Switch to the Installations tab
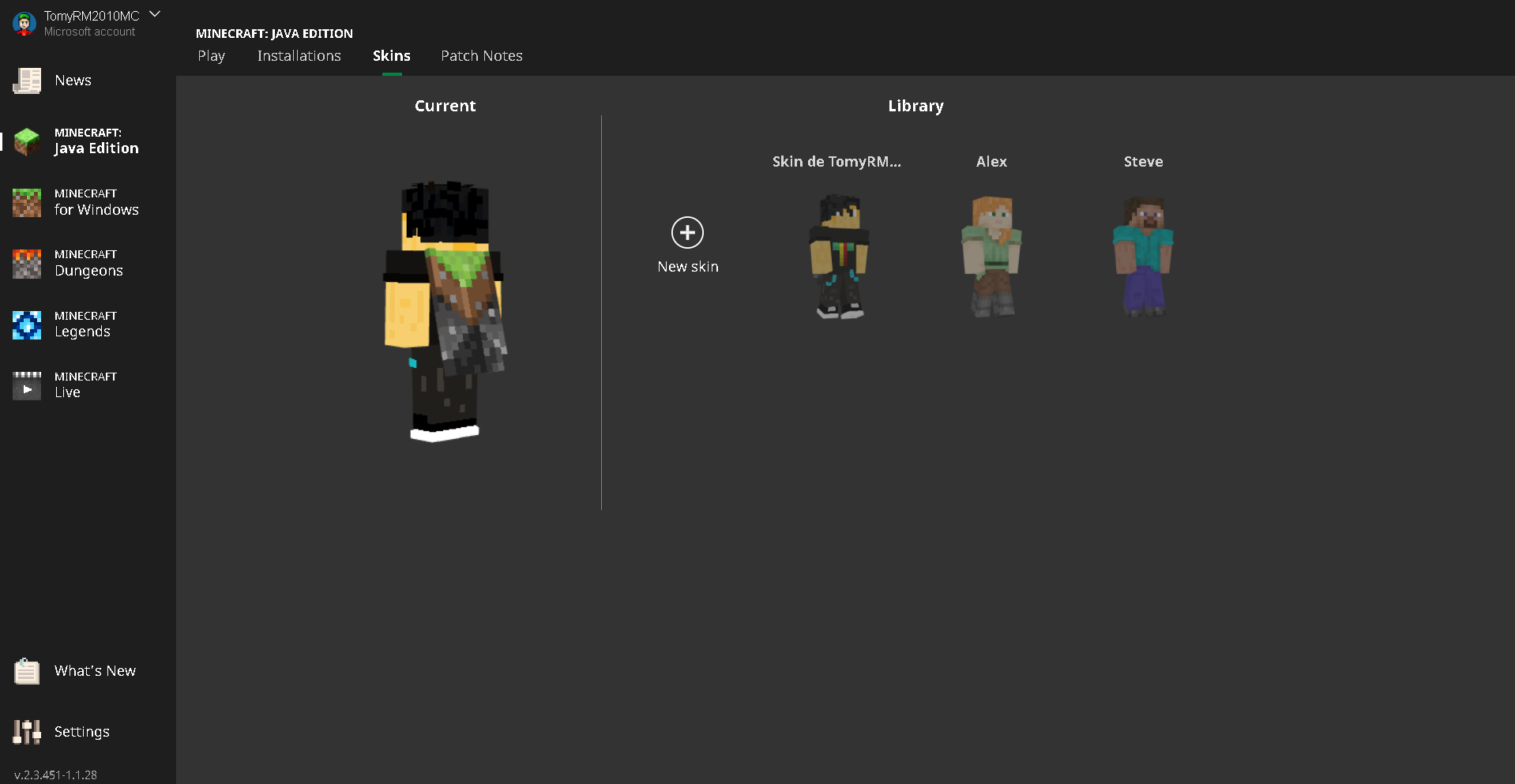This screenshot has height=784, width=1515. click(x=299, y=56)
